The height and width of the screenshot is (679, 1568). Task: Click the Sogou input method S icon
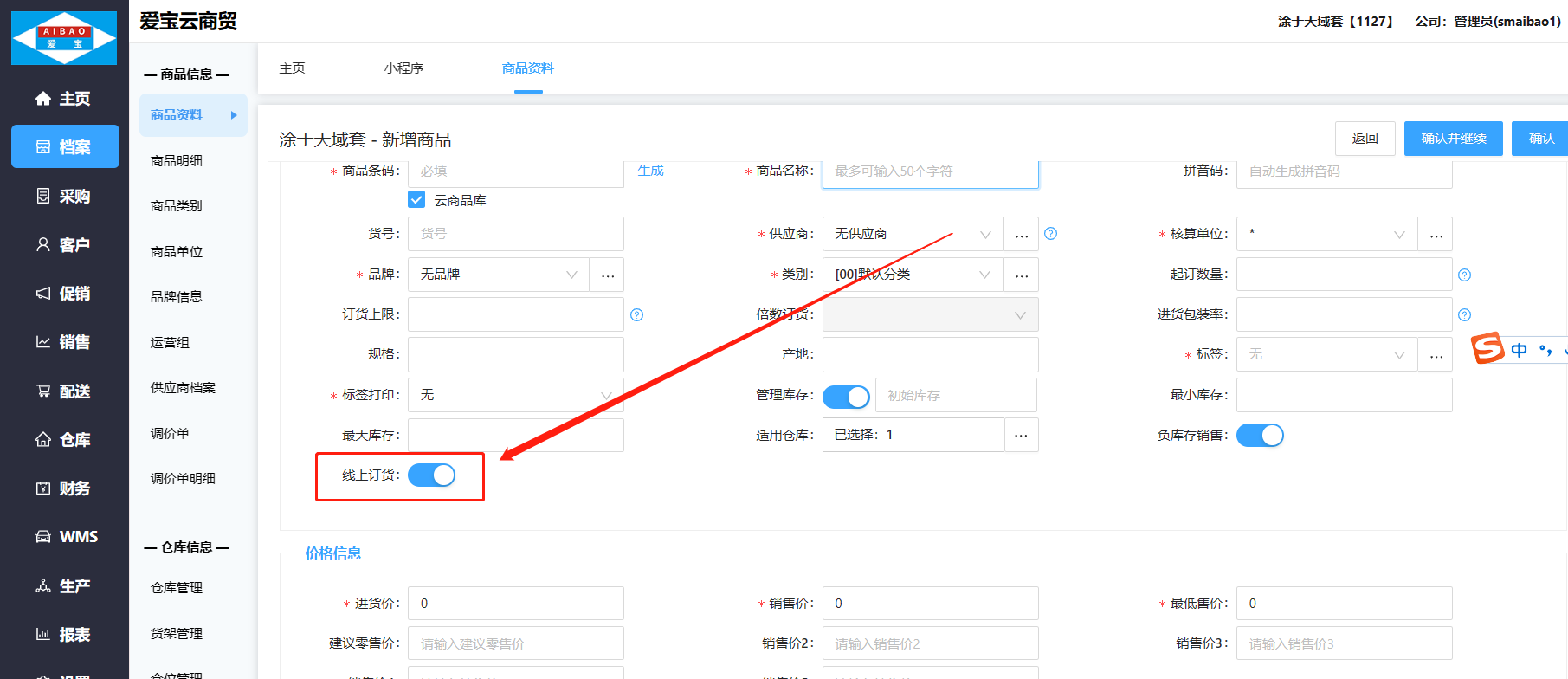[1487, 348]
